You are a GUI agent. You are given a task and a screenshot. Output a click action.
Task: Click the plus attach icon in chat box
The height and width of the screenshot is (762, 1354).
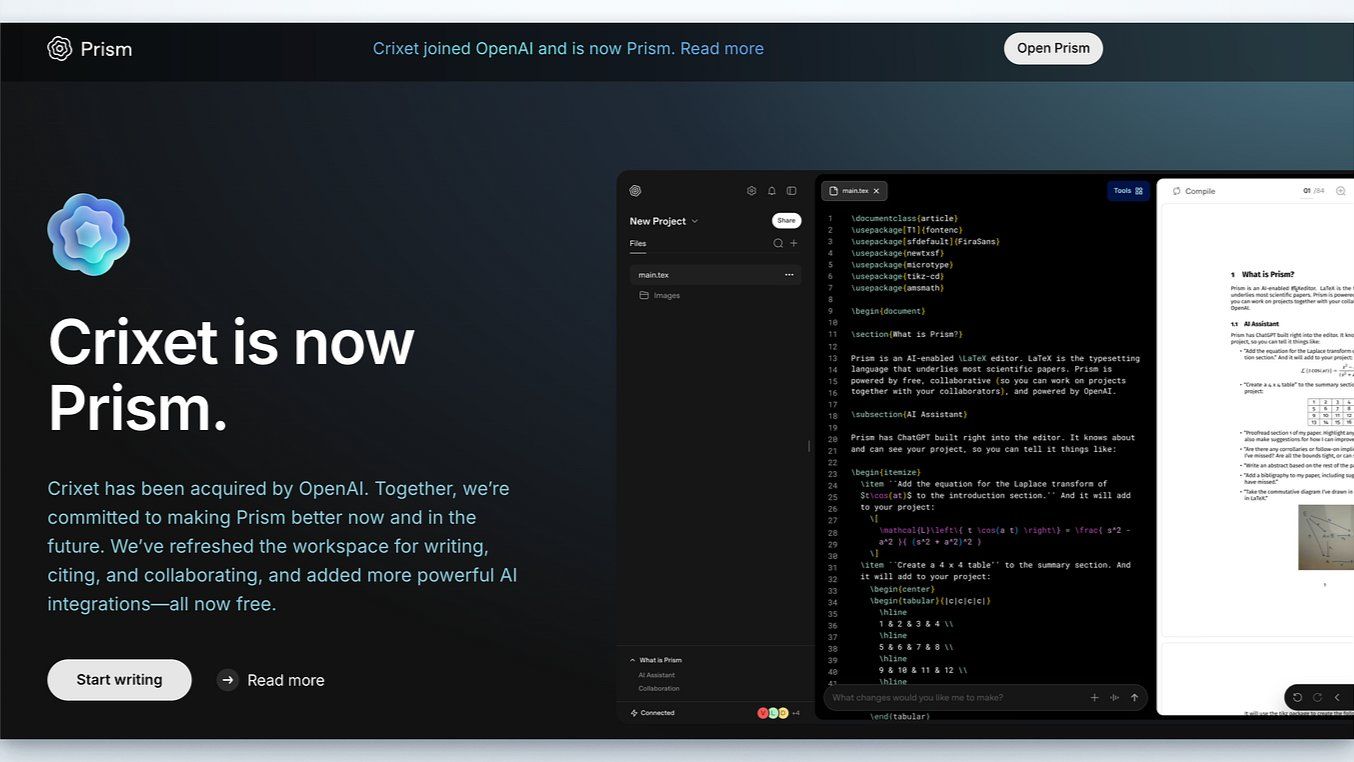coord(1094,698)
